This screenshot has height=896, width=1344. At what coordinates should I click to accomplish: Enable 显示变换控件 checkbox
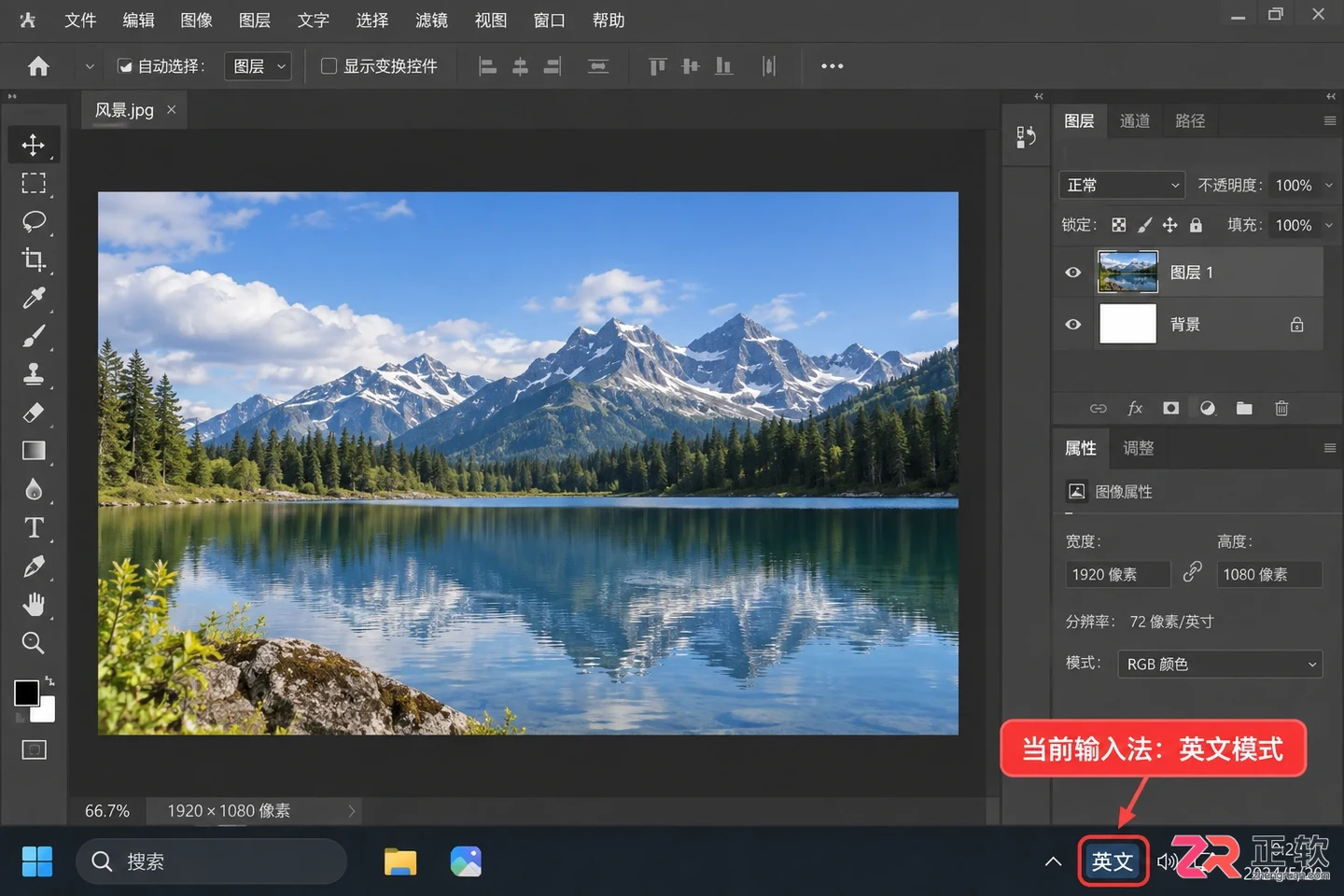click(x=329, y=66)
